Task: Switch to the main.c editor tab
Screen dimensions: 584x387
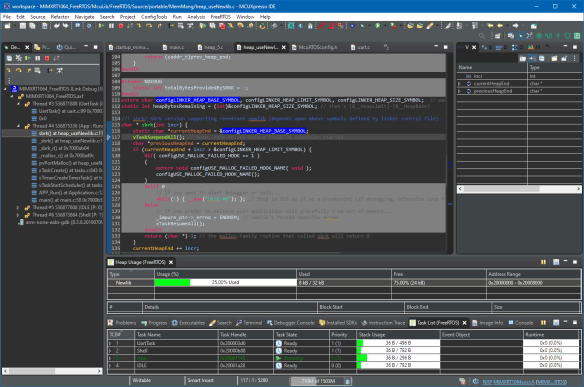Action: click(x=173, y=47)
